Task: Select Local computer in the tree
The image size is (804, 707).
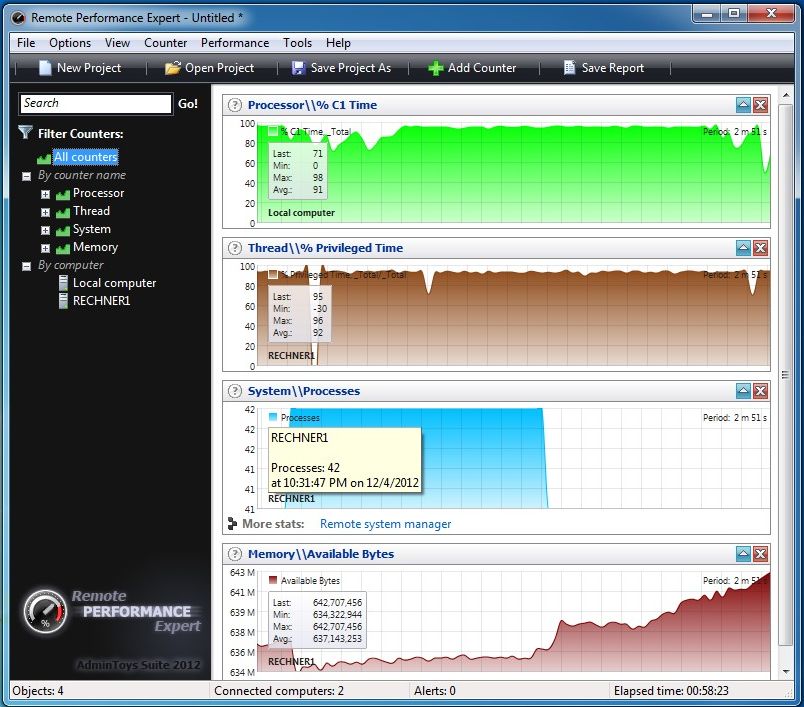Action: [114, 283]
